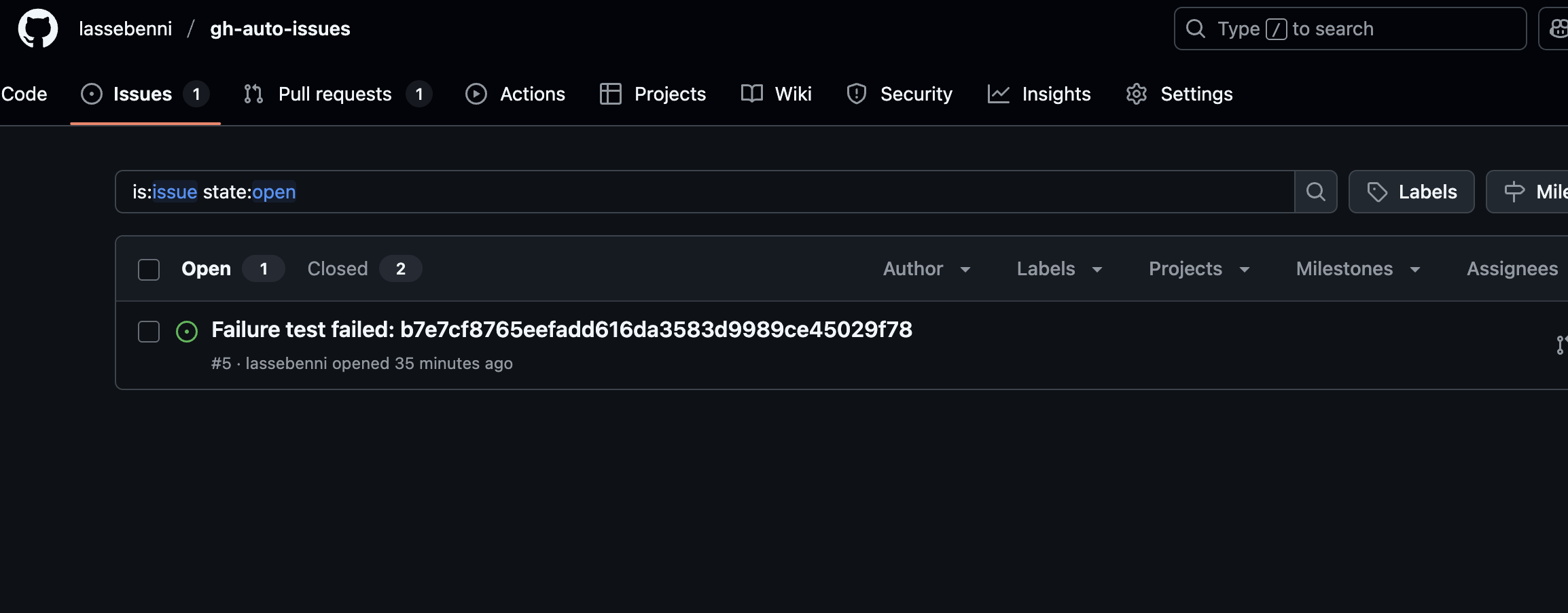1568x613 pixels.
Task: Click the open issue status icon
Action: point(187,332)
